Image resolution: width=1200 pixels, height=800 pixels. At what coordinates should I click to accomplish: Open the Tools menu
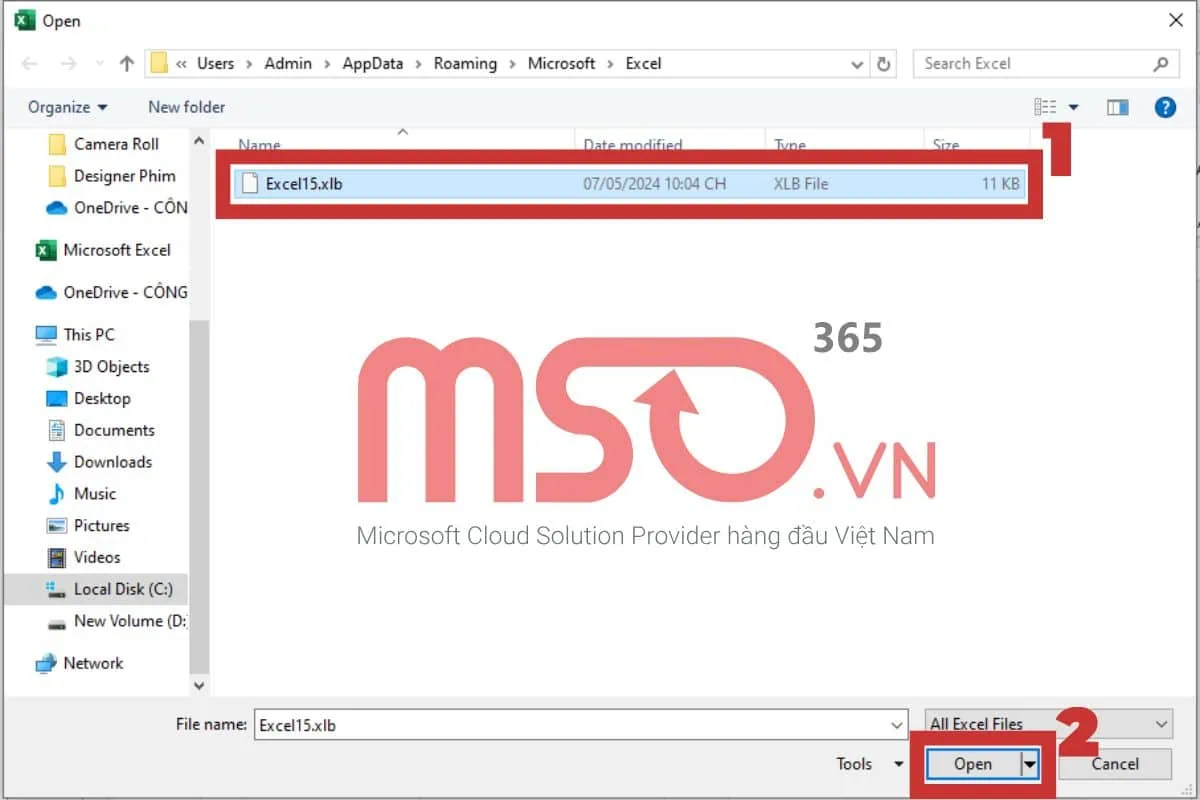(x=869, y=764)
